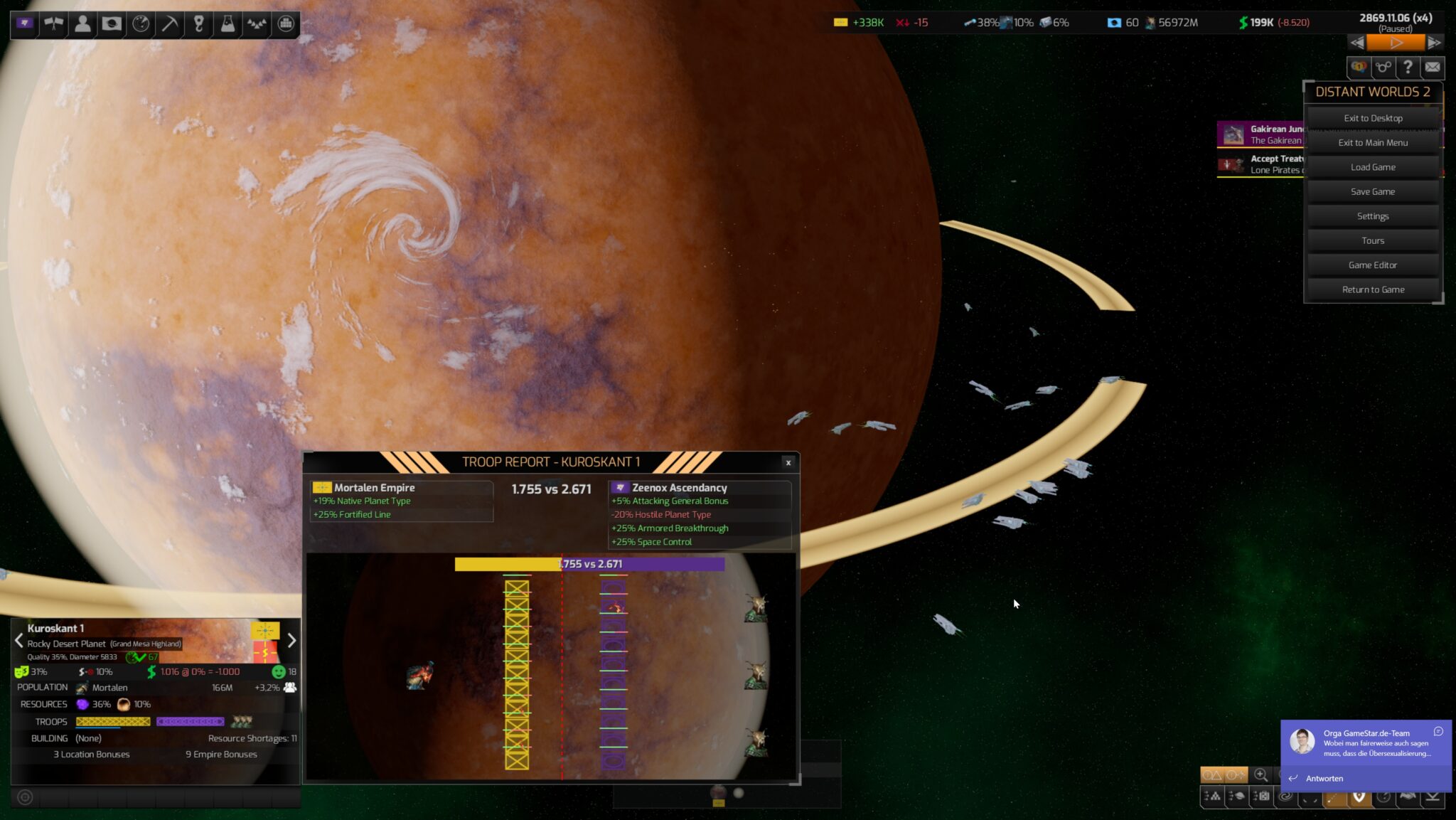Click Save Game in the menu
Image resolution: width=1456 pixels, height=820 pixels.
click(1373, 191)
